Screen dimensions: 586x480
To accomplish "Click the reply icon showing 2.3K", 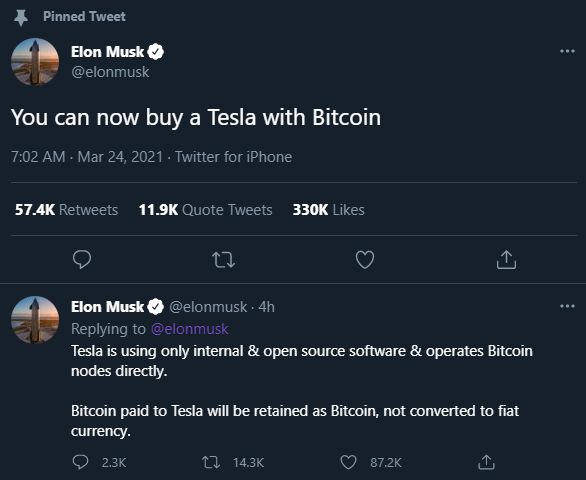I will [x=80, y=462].
